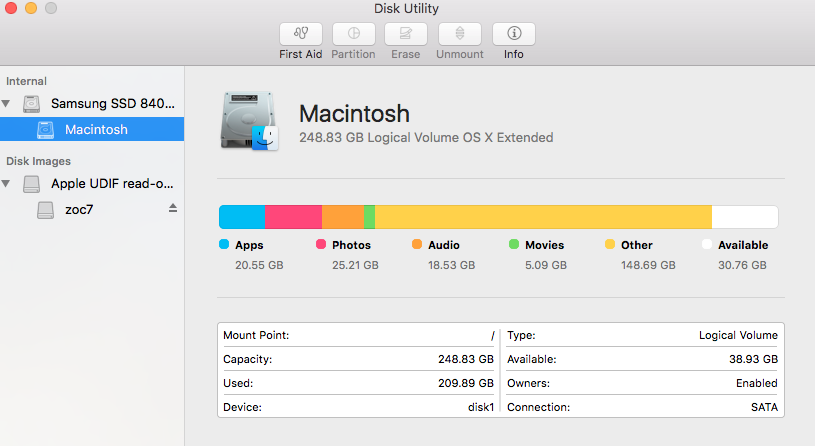Click the Type value Logical Volume
This screenshot has width=815, height=446.
tap(738, 335)
